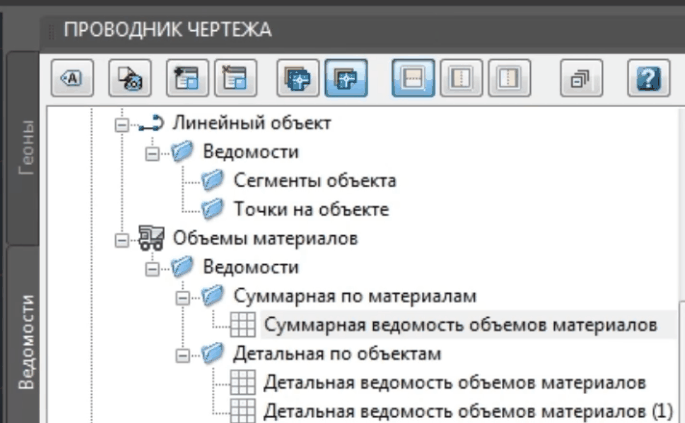Select the Детальная по объектам folder label

(337, 354)
